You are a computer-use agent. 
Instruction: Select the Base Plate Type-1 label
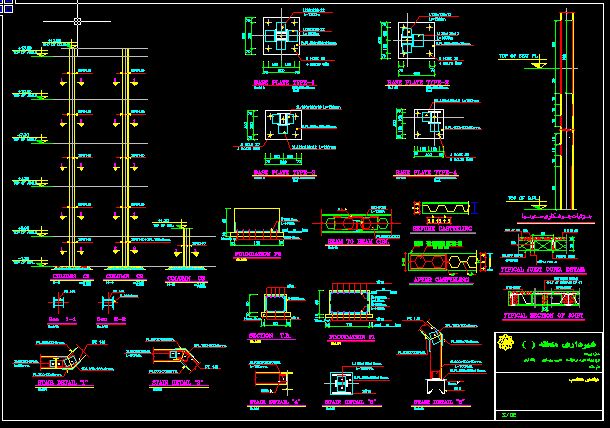pos(282,83)
